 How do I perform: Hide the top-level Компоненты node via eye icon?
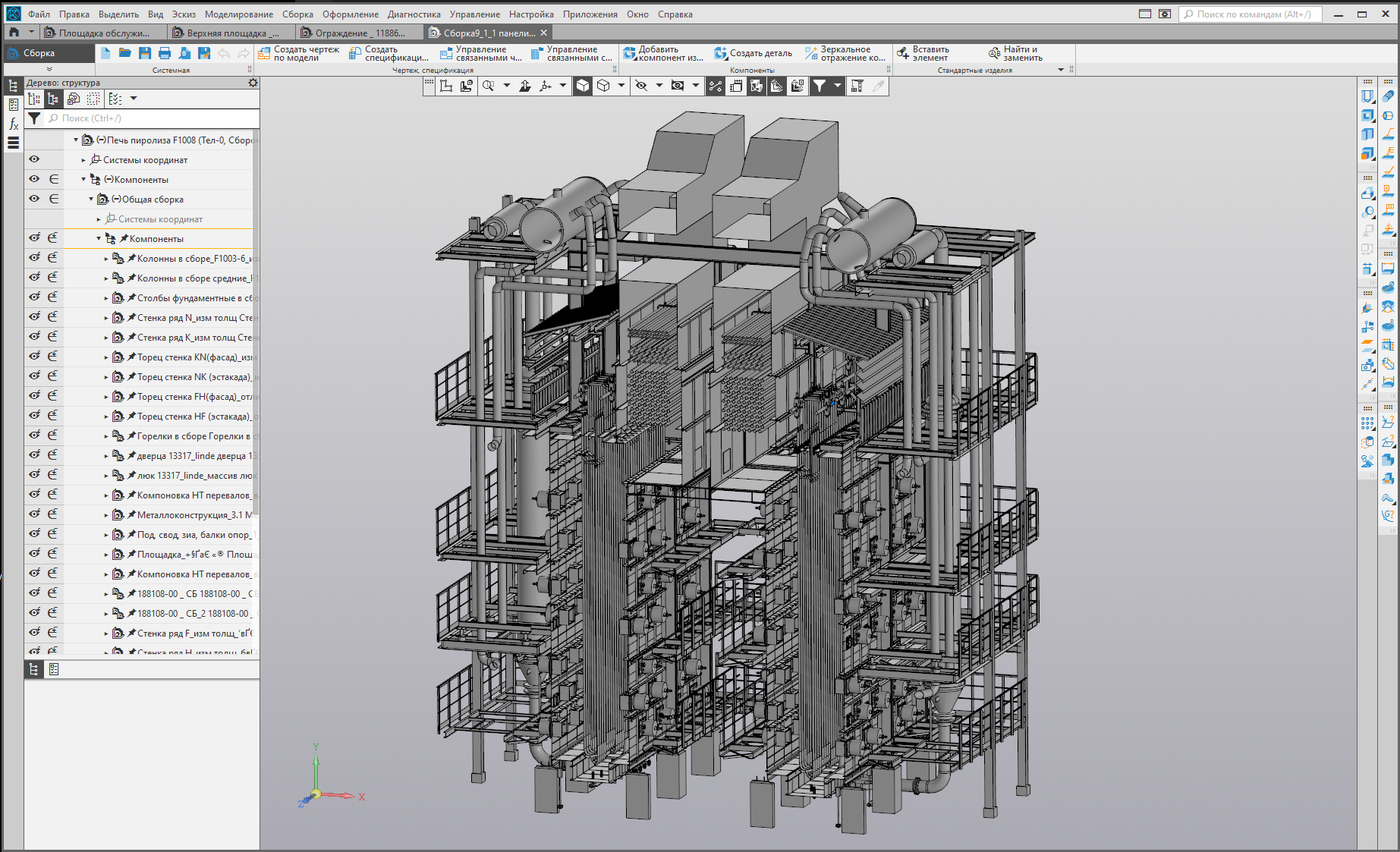click(x=34, y=179)
